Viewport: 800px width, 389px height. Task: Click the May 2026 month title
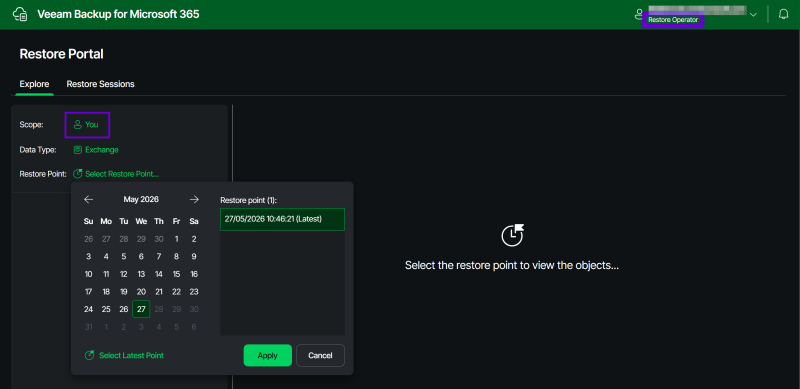[x=141, y=199]
